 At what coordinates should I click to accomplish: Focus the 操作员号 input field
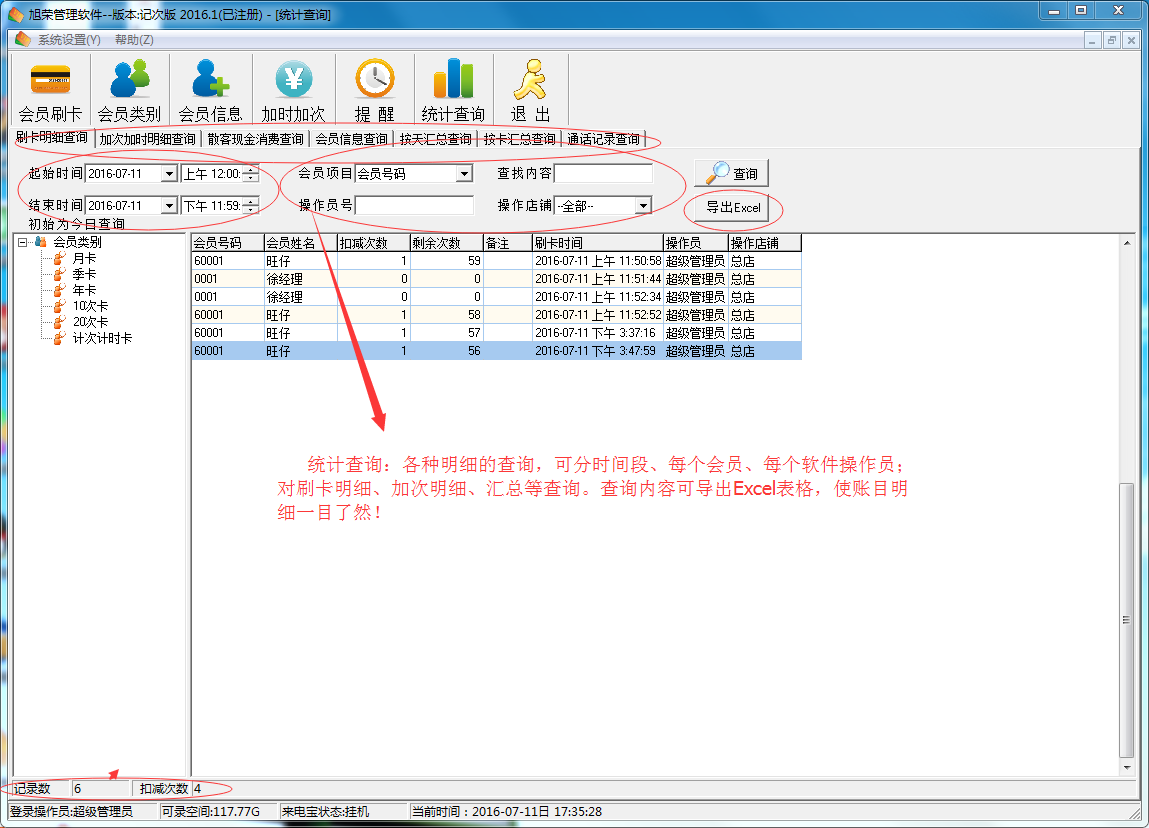pos(414,206)
